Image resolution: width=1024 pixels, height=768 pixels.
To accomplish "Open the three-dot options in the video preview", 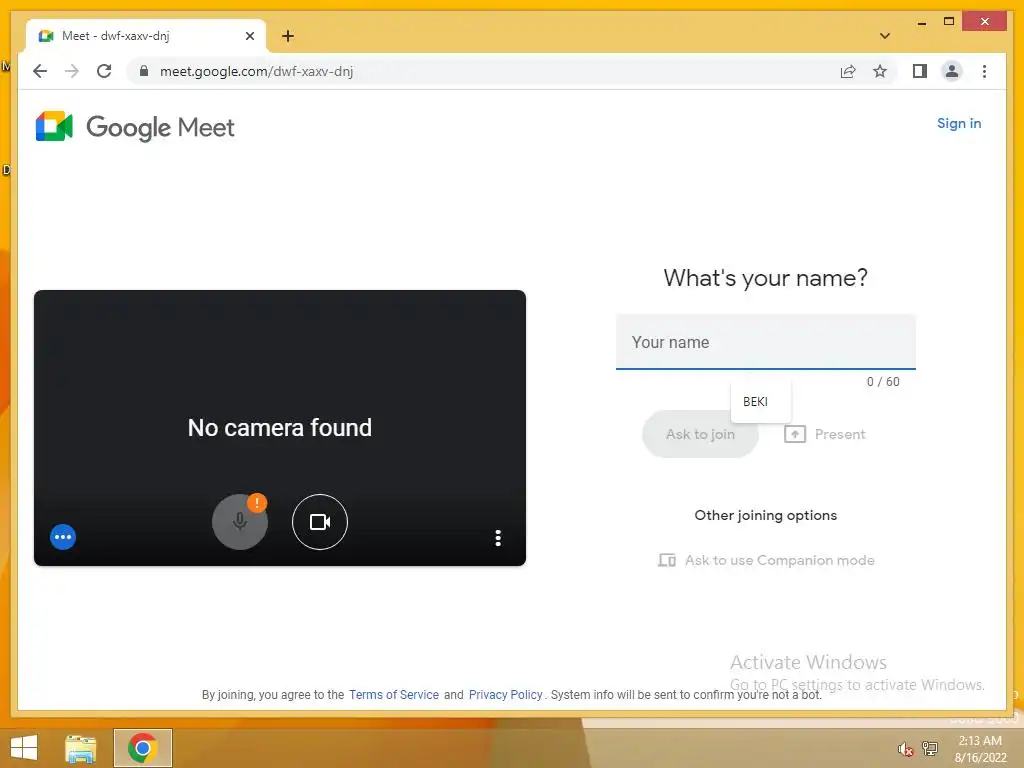I will point(498,538).
